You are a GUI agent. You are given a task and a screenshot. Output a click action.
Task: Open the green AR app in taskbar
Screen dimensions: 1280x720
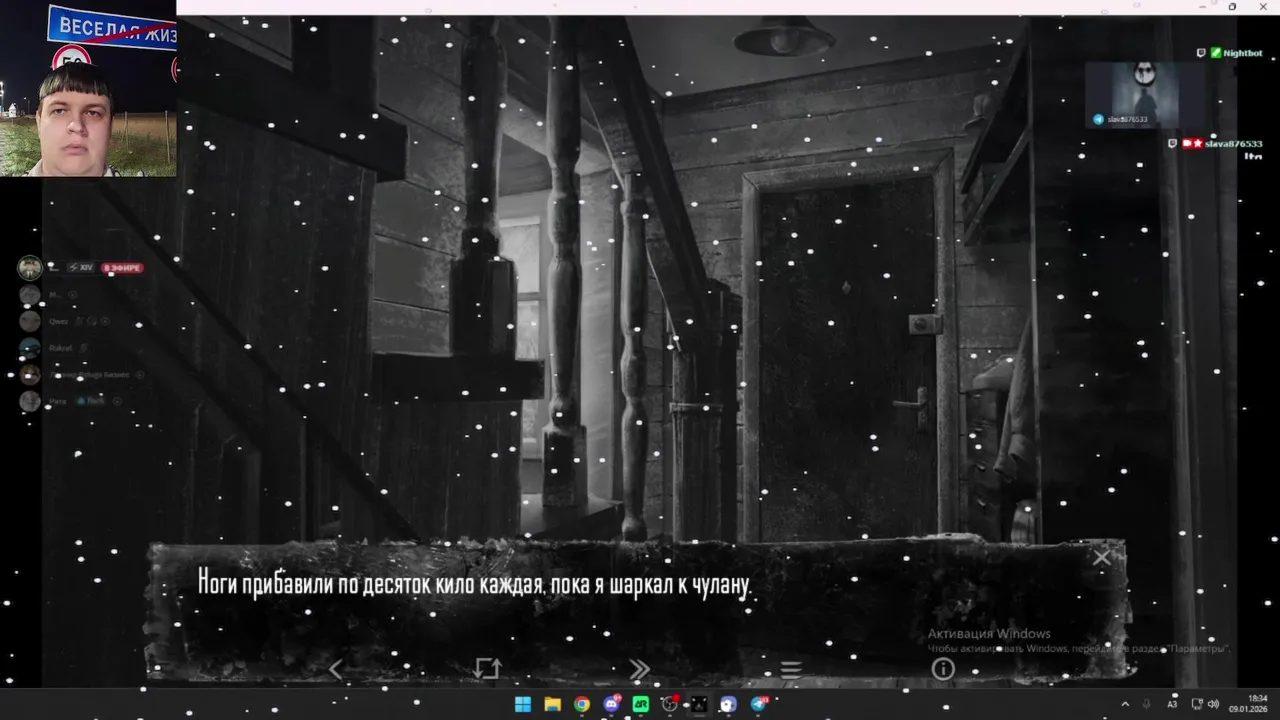tap(641, 704)
